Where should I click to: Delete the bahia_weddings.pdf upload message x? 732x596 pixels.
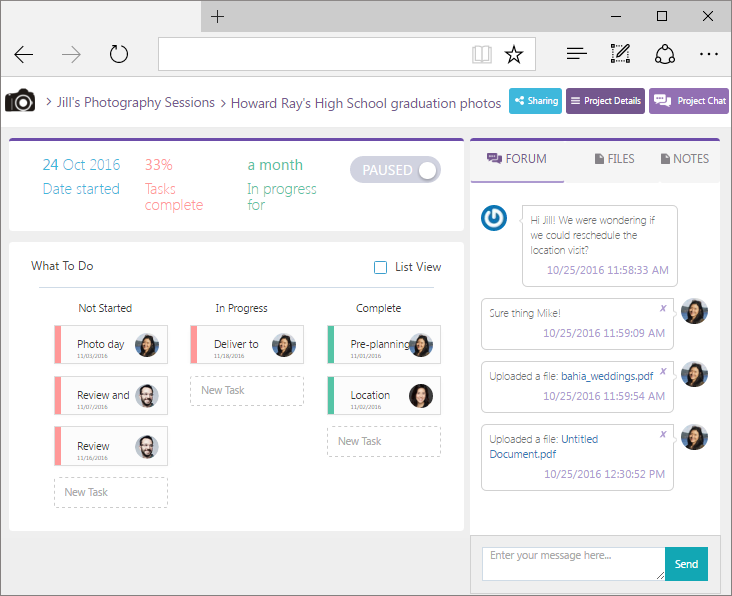pyautogui.click(x=663, y=372)
